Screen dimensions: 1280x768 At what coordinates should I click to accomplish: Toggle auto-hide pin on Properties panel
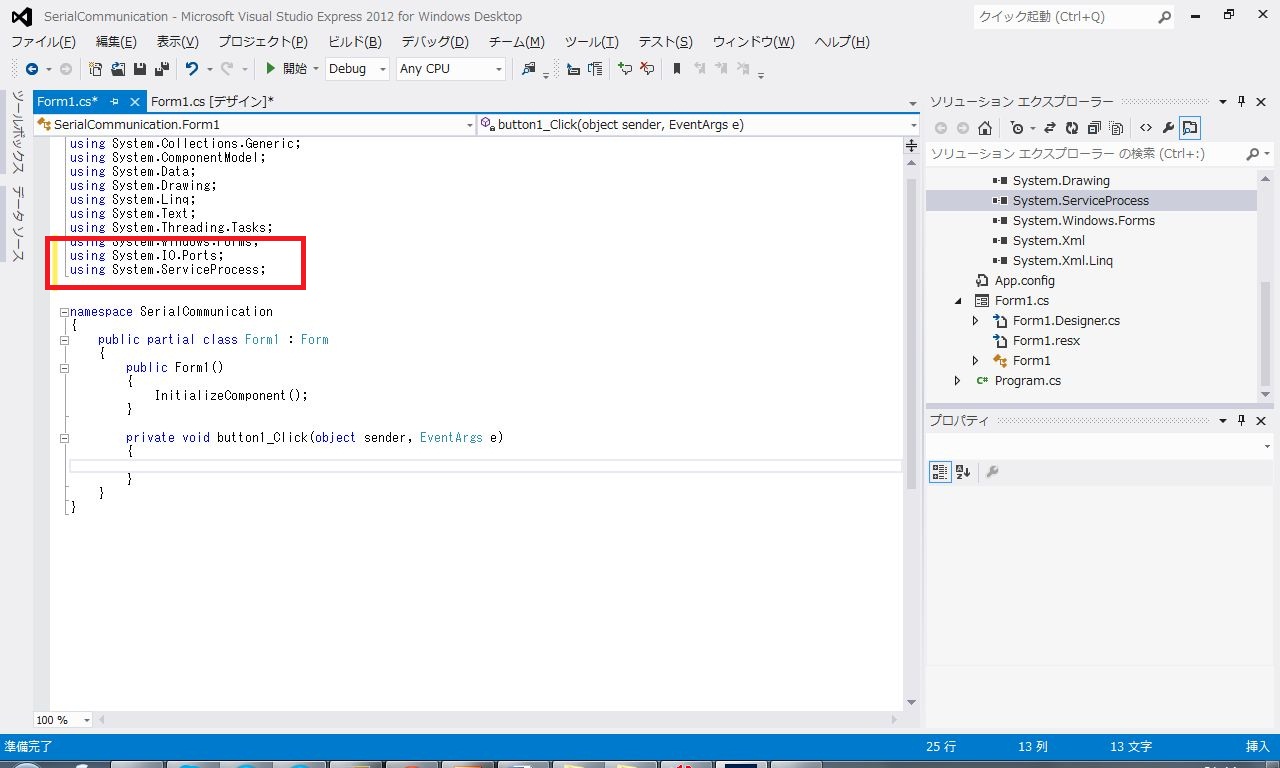coord(1242,421)
